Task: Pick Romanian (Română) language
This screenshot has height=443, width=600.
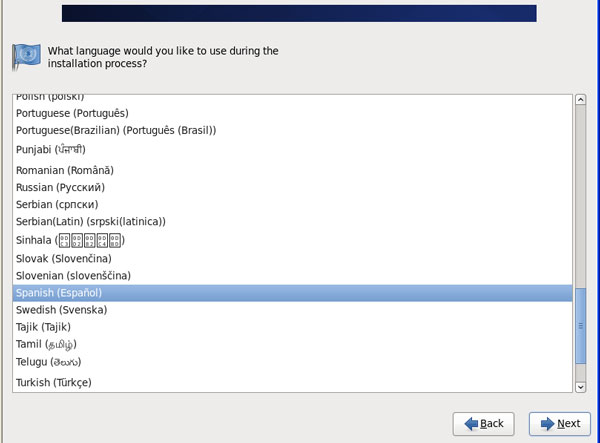Action: pyautogui.click(x=65, y=170)
